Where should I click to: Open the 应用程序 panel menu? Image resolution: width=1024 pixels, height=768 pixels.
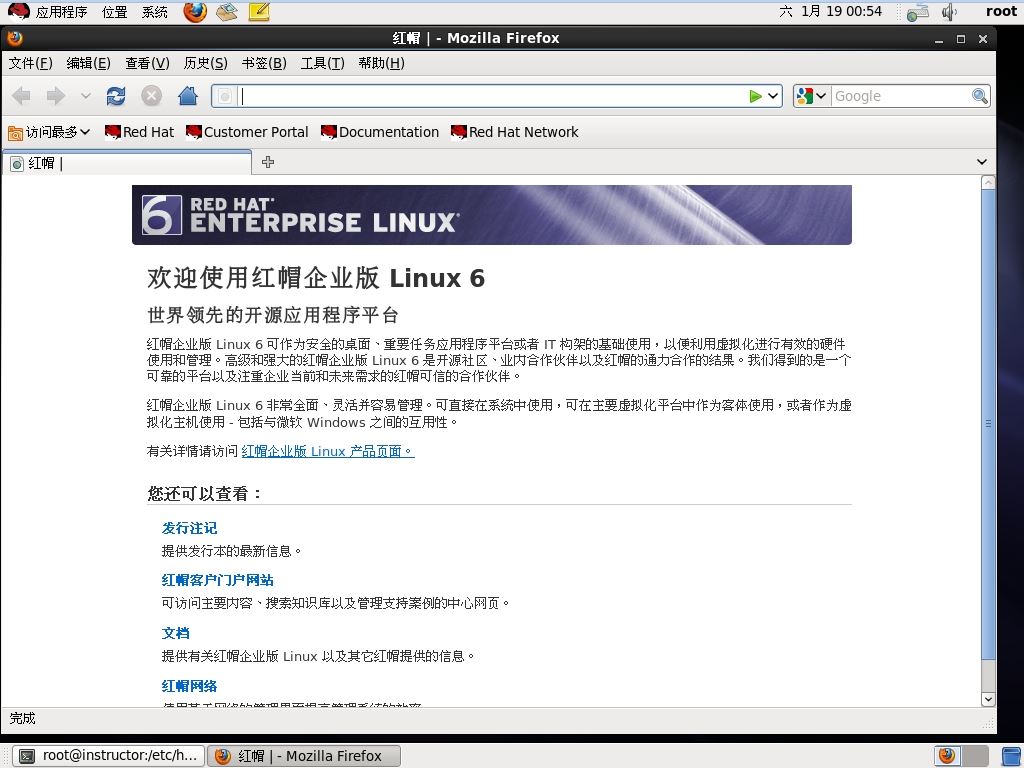pos(61,12)
